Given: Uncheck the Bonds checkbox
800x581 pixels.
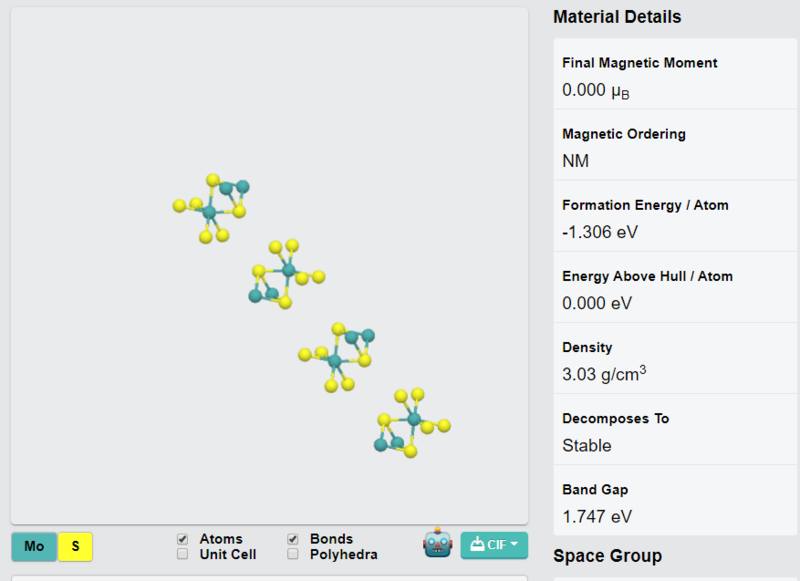Looking at the screenshot, I should point(293,539).
